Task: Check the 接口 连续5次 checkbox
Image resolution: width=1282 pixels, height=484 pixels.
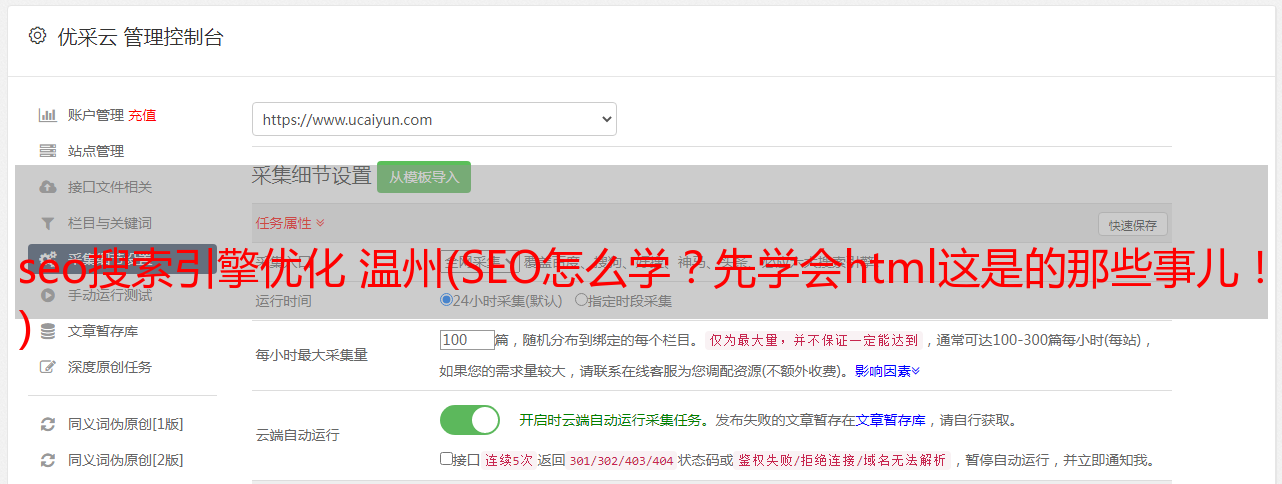Action: [447, 459]
